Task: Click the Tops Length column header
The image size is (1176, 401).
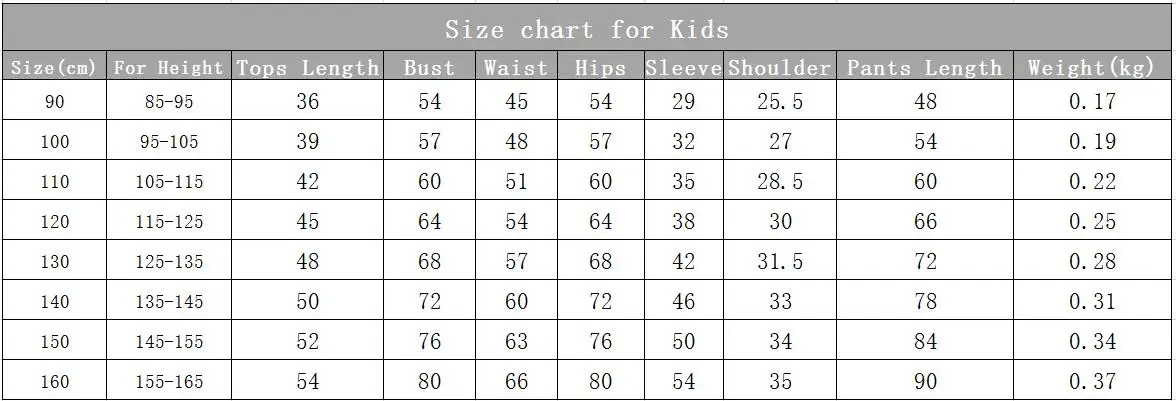Action: point(308,67)
